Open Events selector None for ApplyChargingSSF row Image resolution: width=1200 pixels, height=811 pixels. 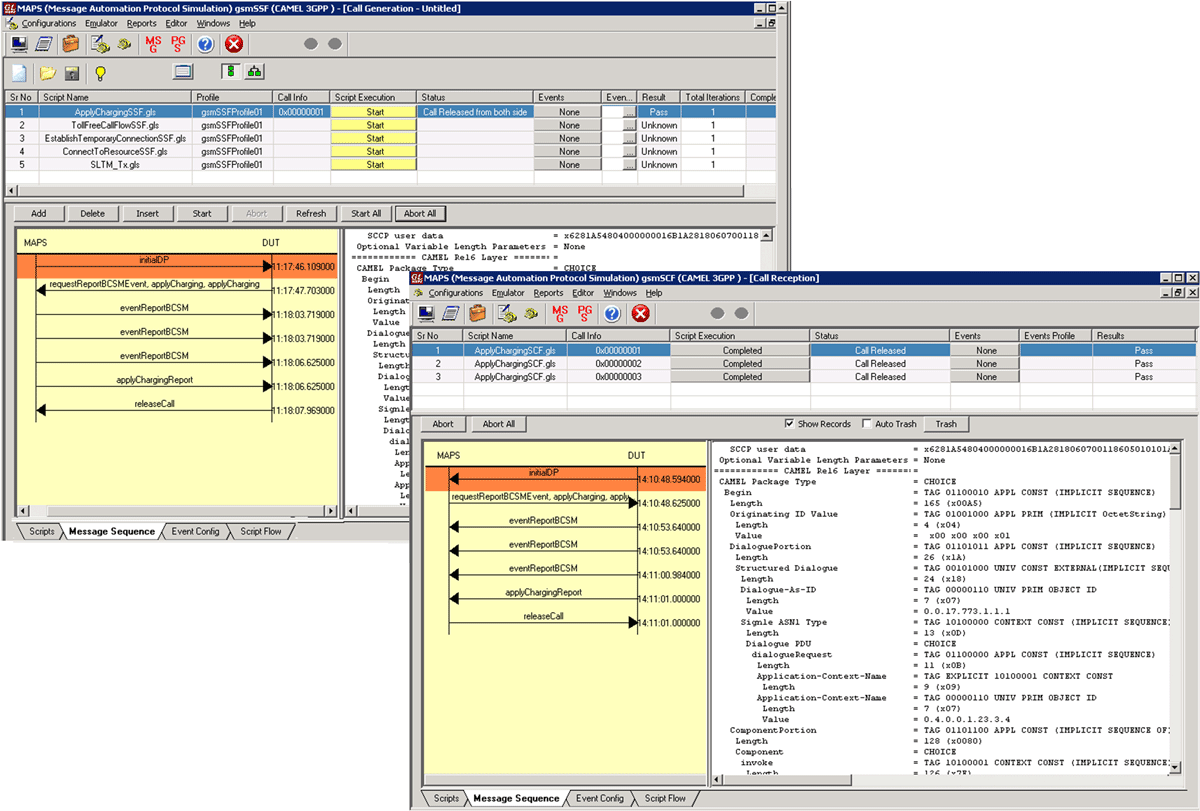click(569, 113)
